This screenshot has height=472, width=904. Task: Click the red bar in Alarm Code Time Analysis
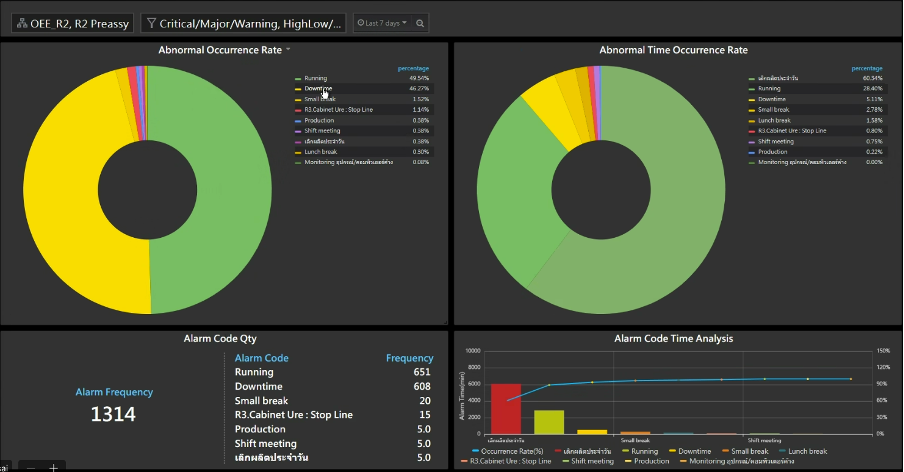pos(505,408)
